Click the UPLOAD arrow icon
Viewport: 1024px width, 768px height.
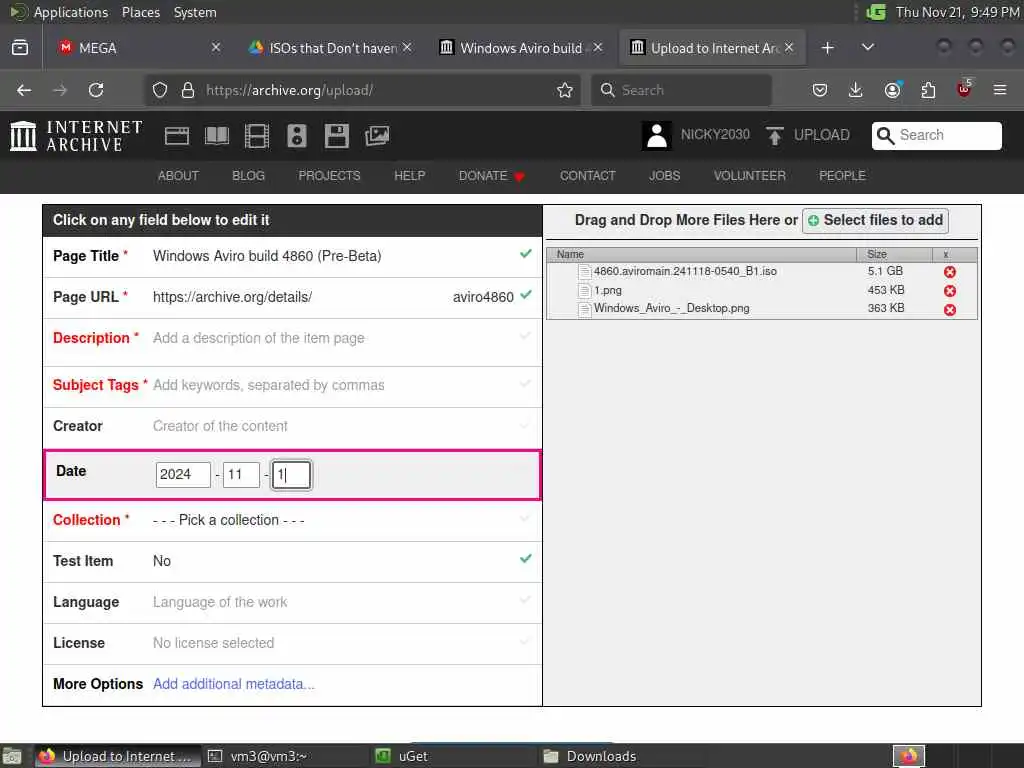[x=775, y=136]
